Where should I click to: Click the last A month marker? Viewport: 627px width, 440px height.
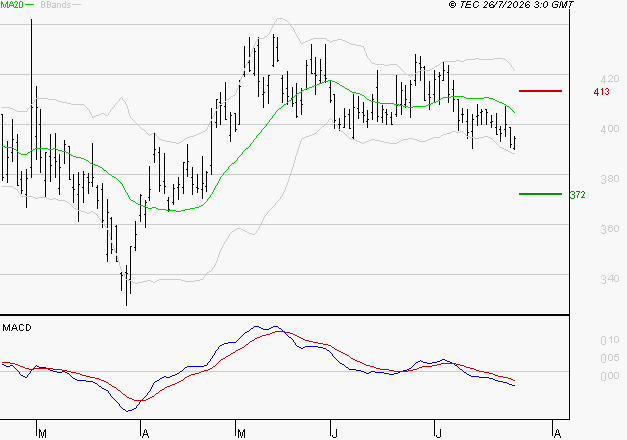[x=557, y=434]
